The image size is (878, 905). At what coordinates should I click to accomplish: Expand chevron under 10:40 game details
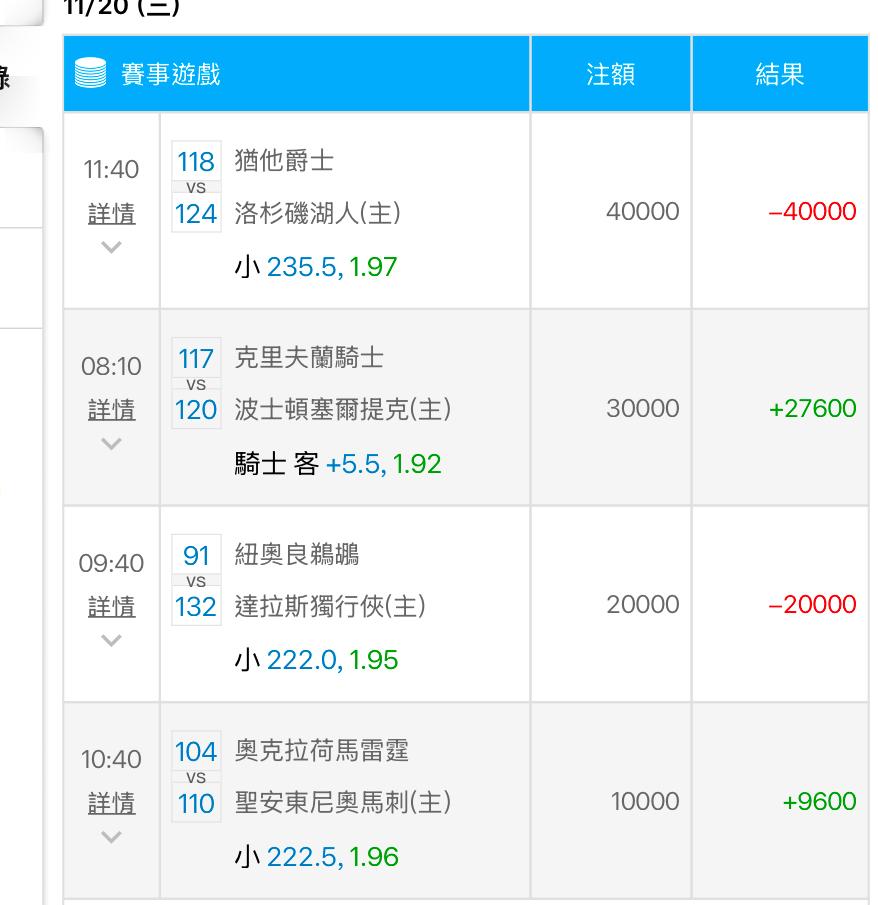point(111,837)
